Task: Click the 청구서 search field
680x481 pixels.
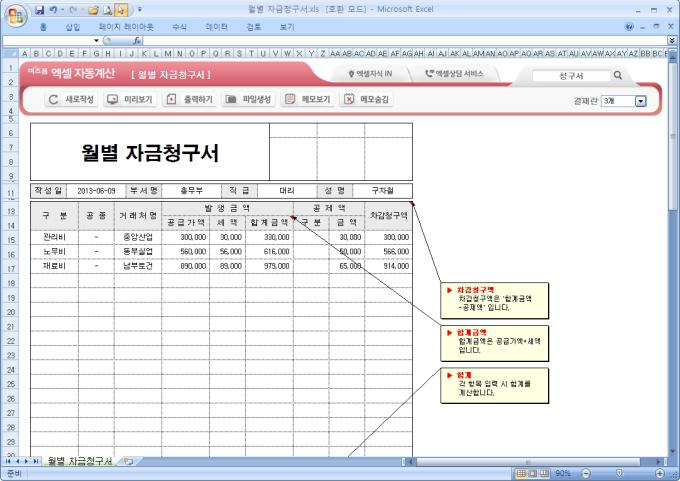Action: (571, 75)
